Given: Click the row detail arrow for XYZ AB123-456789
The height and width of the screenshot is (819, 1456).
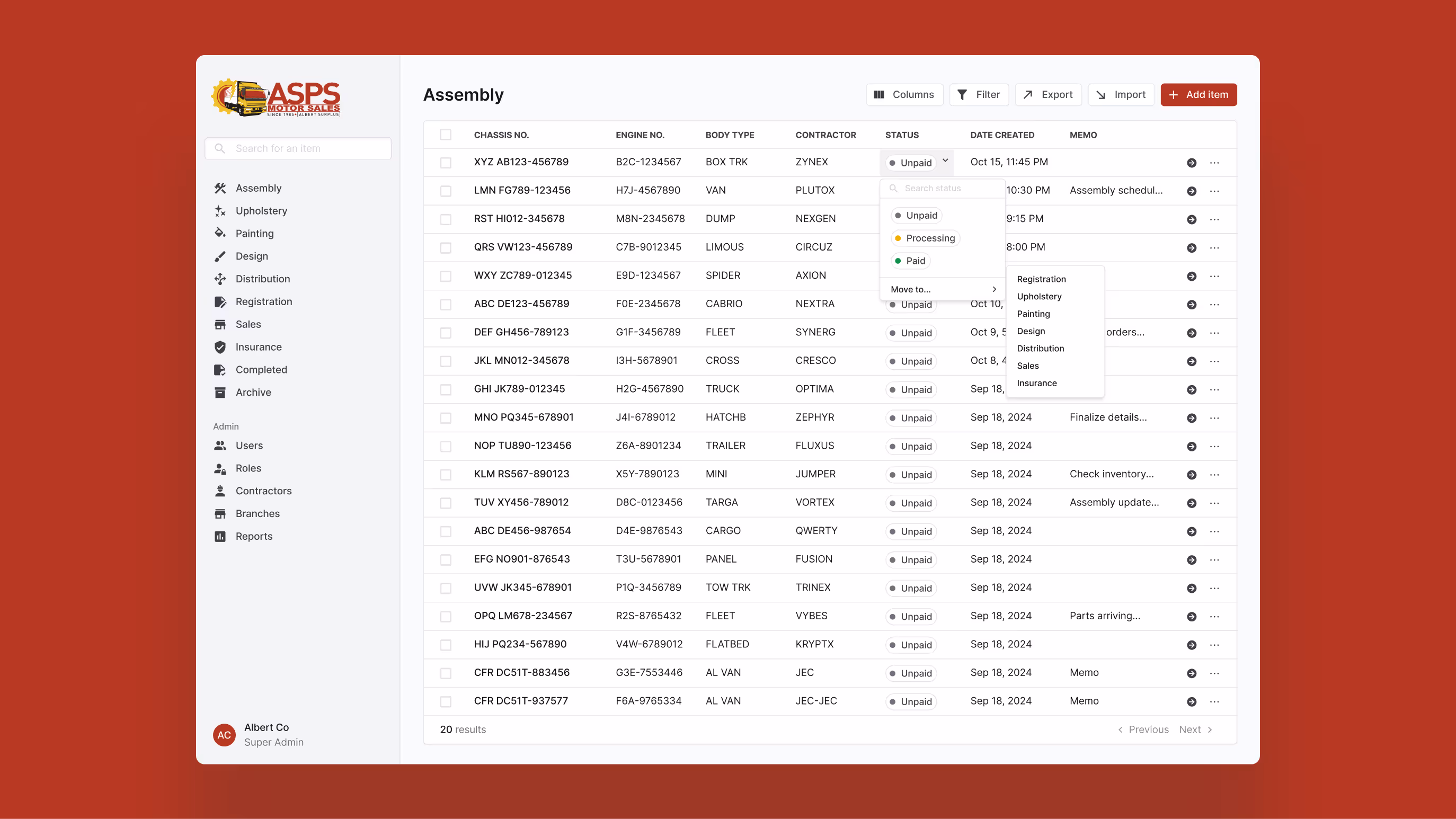Looking at the screenshot, I should [1192, 163].
